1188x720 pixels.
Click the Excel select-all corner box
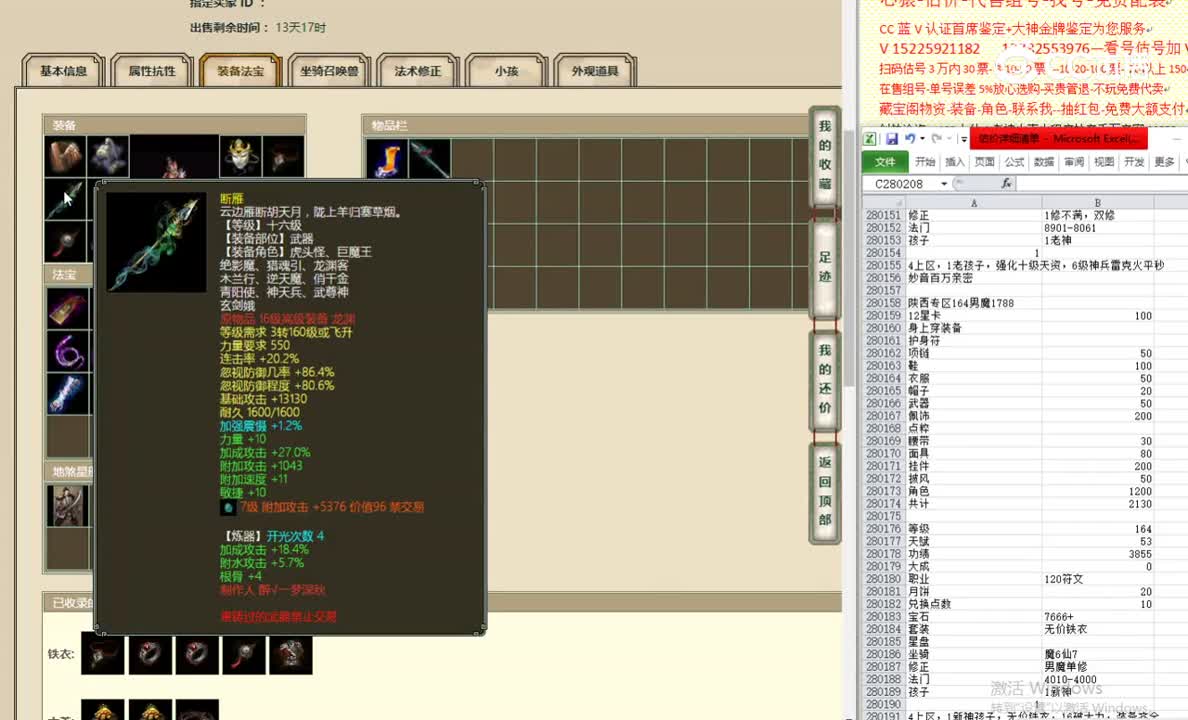pos(883,202)
